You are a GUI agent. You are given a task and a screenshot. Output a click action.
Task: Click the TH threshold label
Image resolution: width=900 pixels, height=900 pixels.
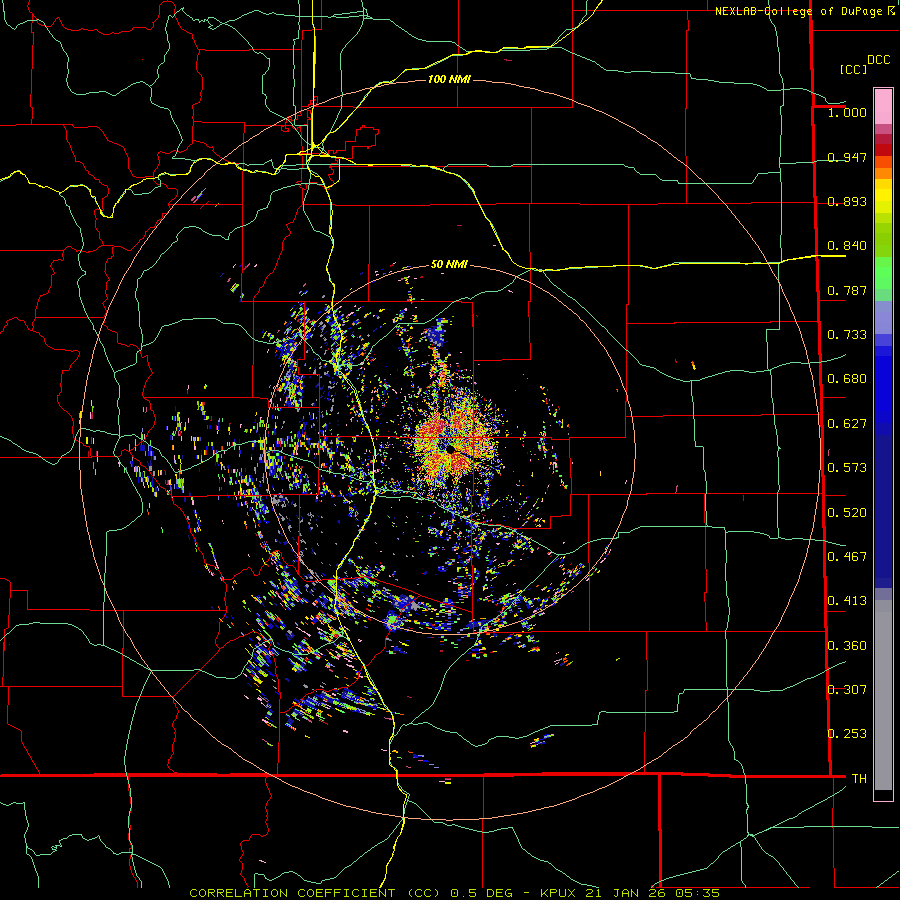coord(859,779)
